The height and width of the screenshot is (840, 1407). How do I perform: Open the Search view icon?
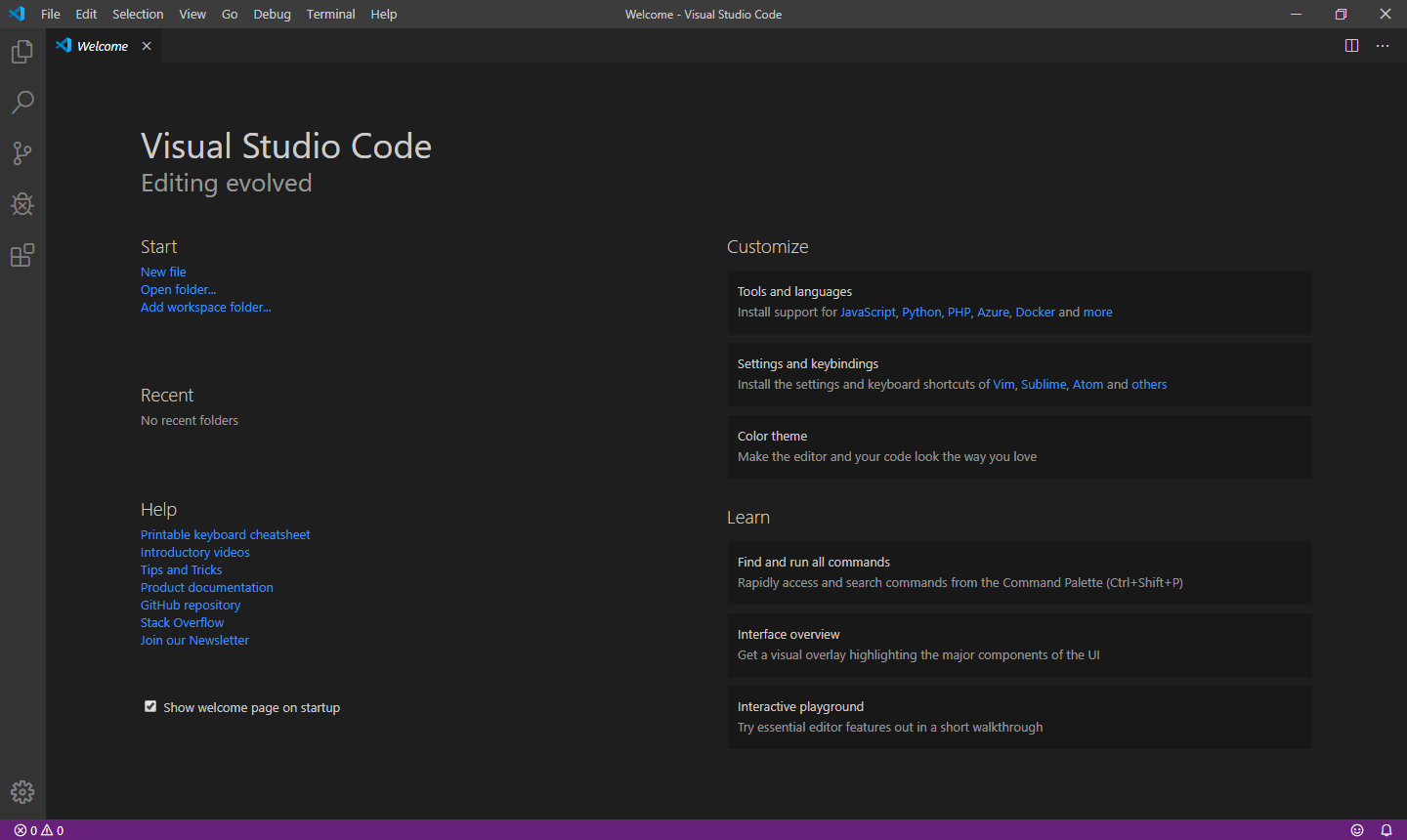click(x=22, y=103)
